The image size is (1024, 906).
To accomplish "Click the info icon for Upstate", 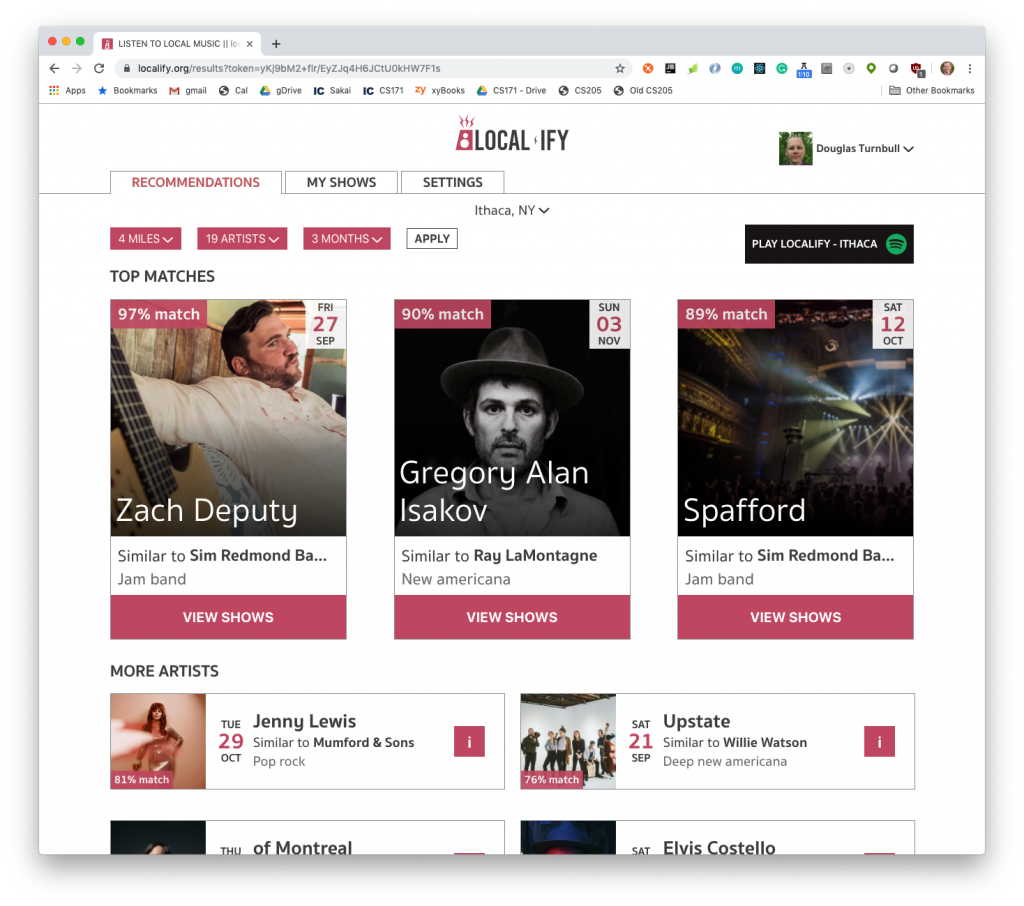I will [879, 741].
